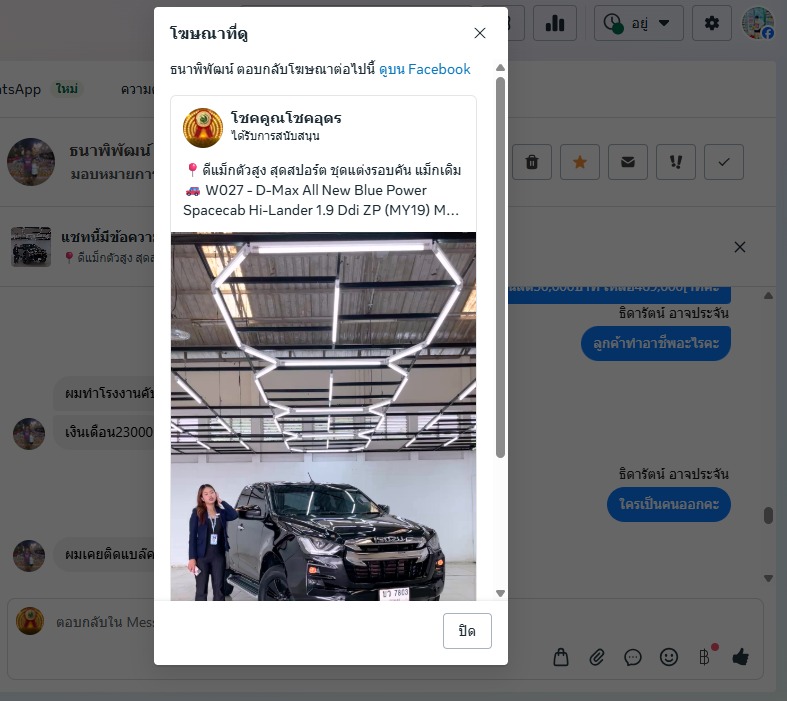Open saved replies speech bubble icon
Image resolution: width=787 pixels, height=701 pixels.
click(x=633, y=657)
